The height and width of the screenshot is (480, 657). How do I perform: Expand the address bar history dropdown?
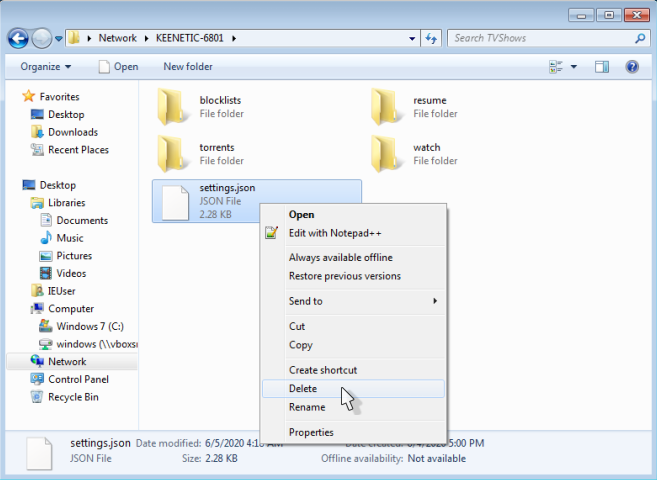(413, 39)
